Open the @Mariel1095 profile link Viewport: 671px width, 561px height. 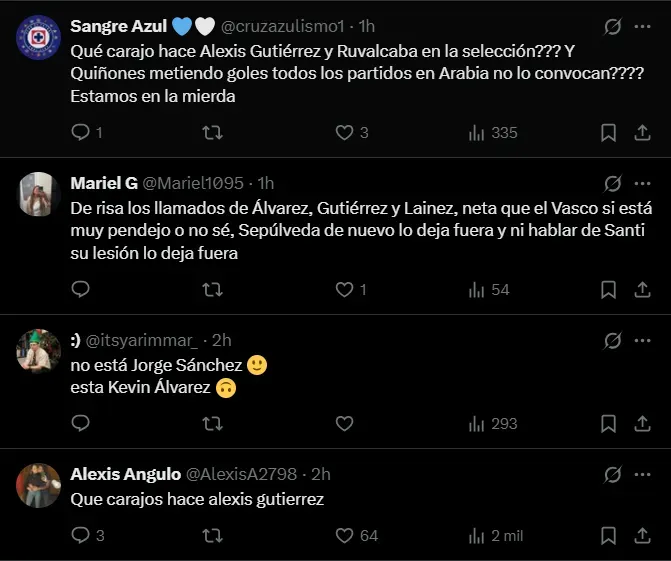(x=199, y=183)
